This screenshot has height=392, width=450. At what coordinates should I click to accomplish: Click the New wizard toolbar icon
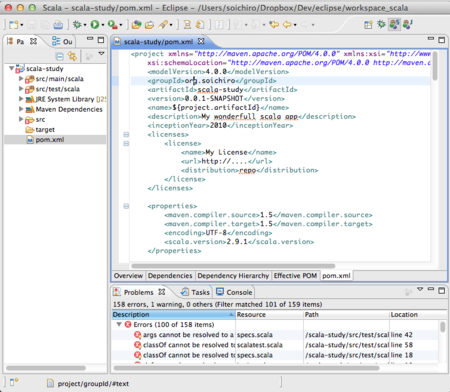[x=14, y=25]
